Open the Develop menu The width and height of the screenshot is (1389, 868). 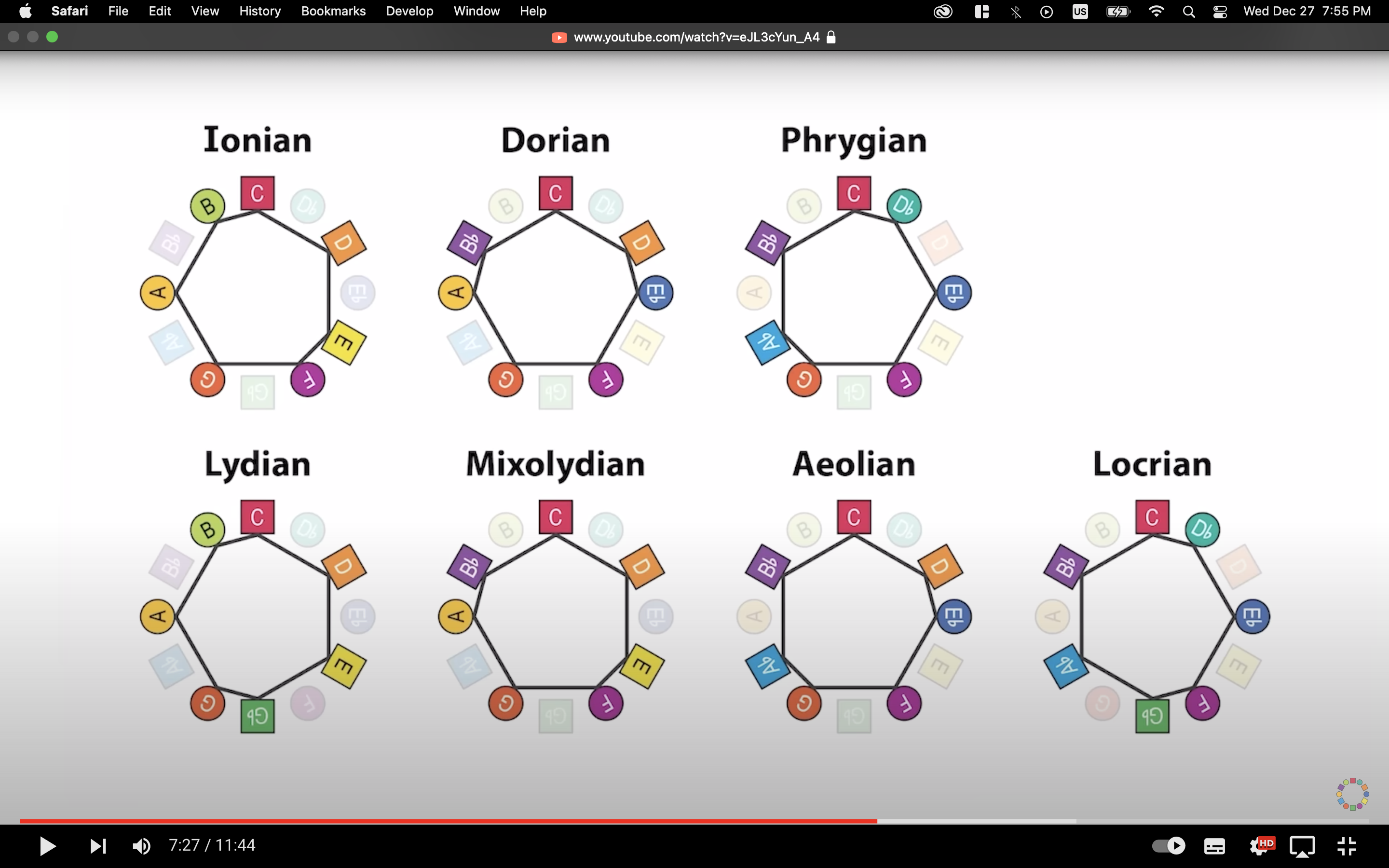(409, 12)
